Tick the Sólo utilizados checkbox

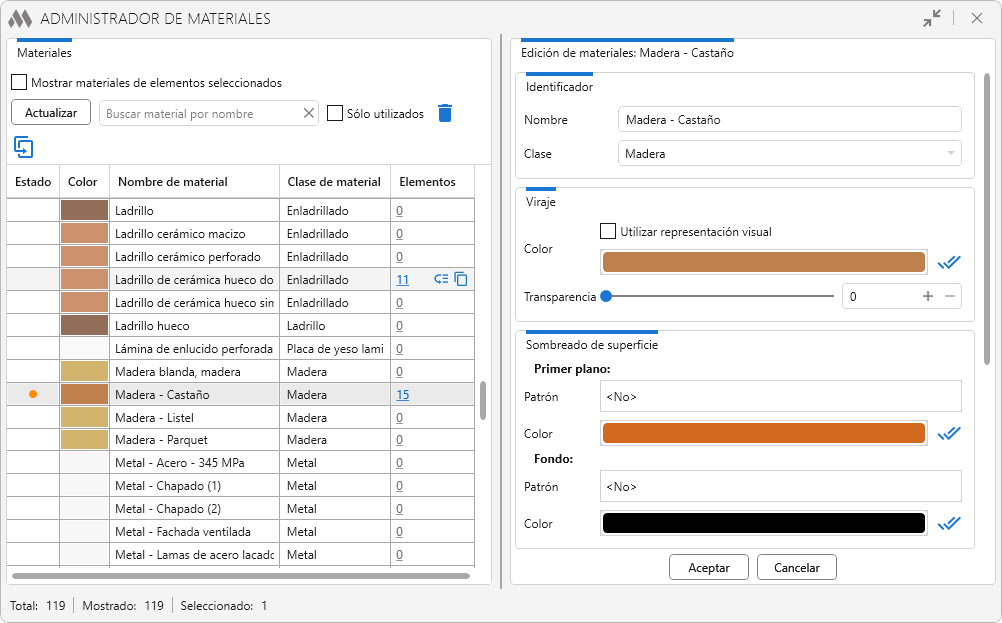pos(335,113)
